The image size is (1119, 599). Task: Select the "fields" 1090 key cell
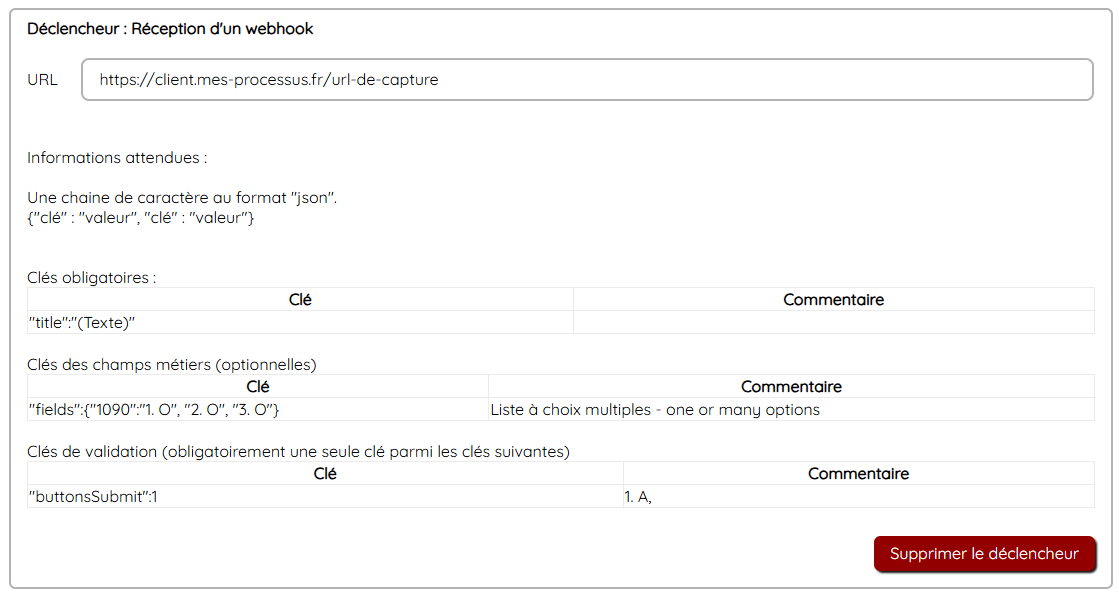pos(154,409)
